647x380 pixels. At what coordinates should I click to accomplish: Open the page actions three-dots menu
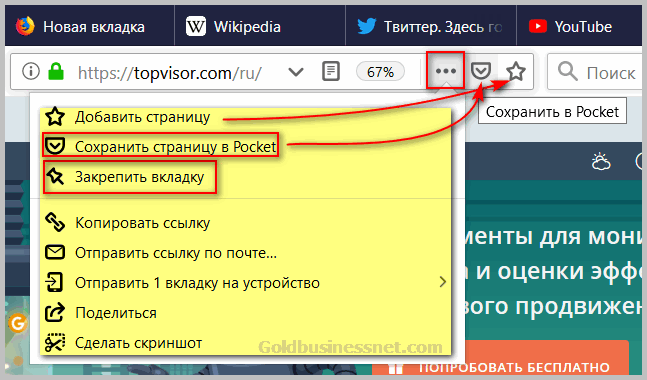tap(446, 71)
